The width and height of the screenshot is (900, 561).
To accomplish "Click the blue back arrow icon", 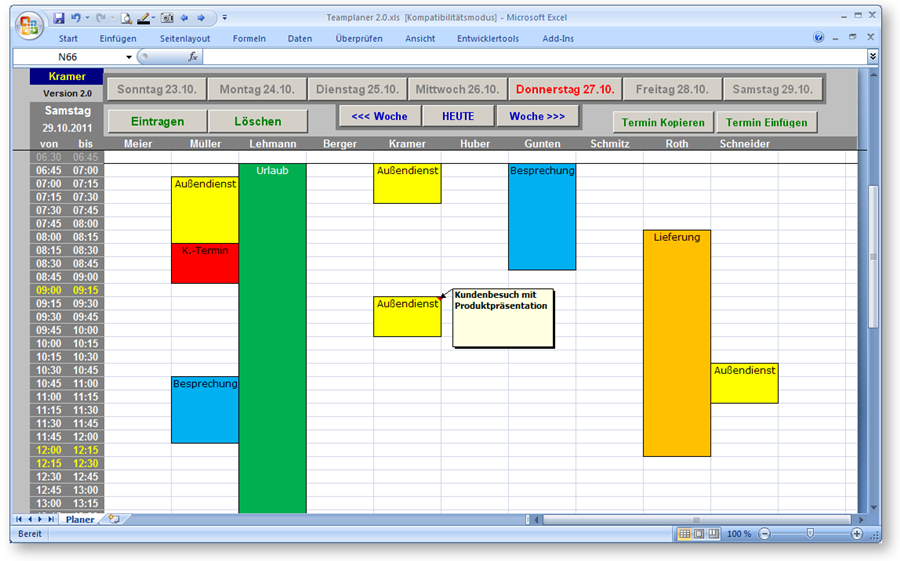I will coord(185,18).
